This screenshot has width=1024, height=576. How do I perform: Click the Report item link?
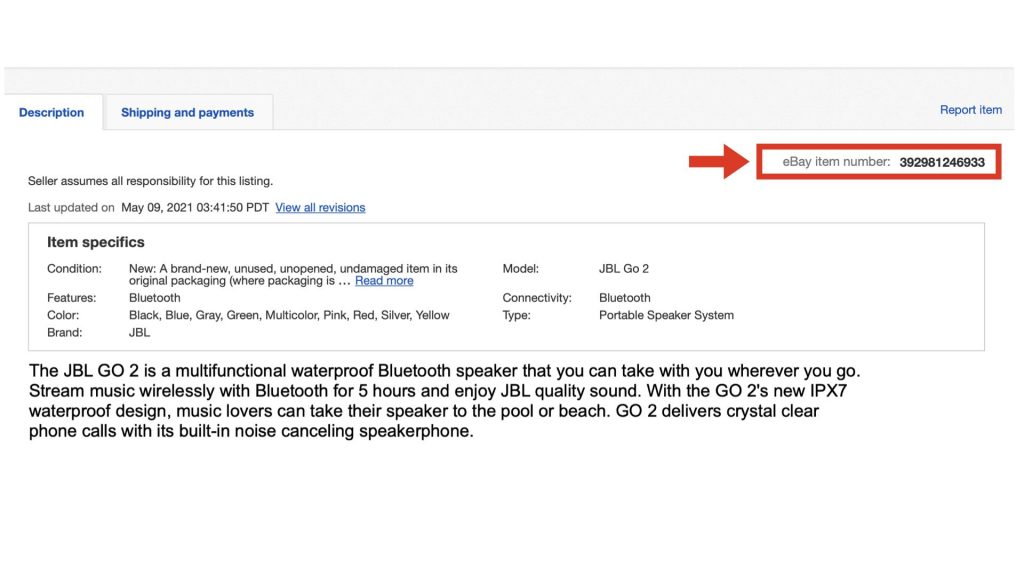(970, 110)
